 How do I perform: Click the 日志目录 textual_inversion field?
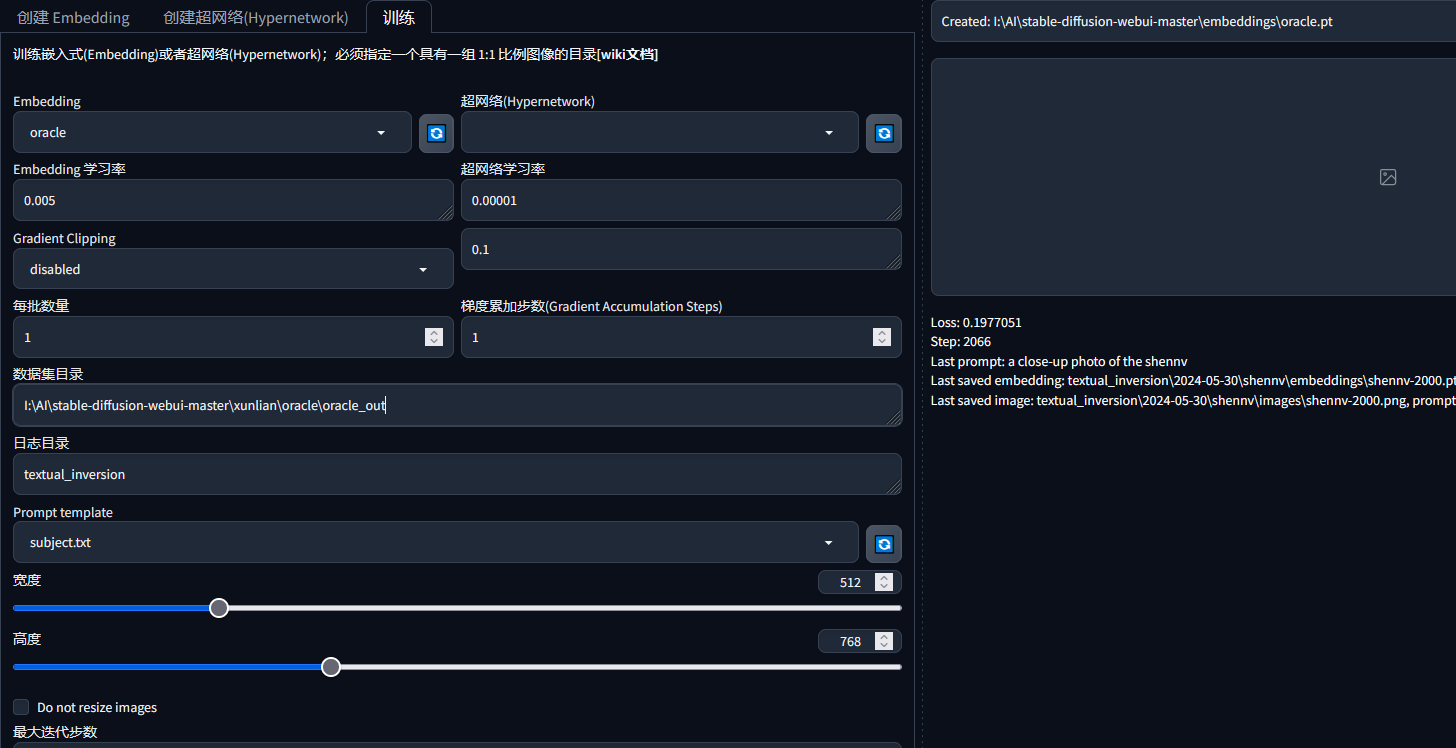[x=456, y=474]
